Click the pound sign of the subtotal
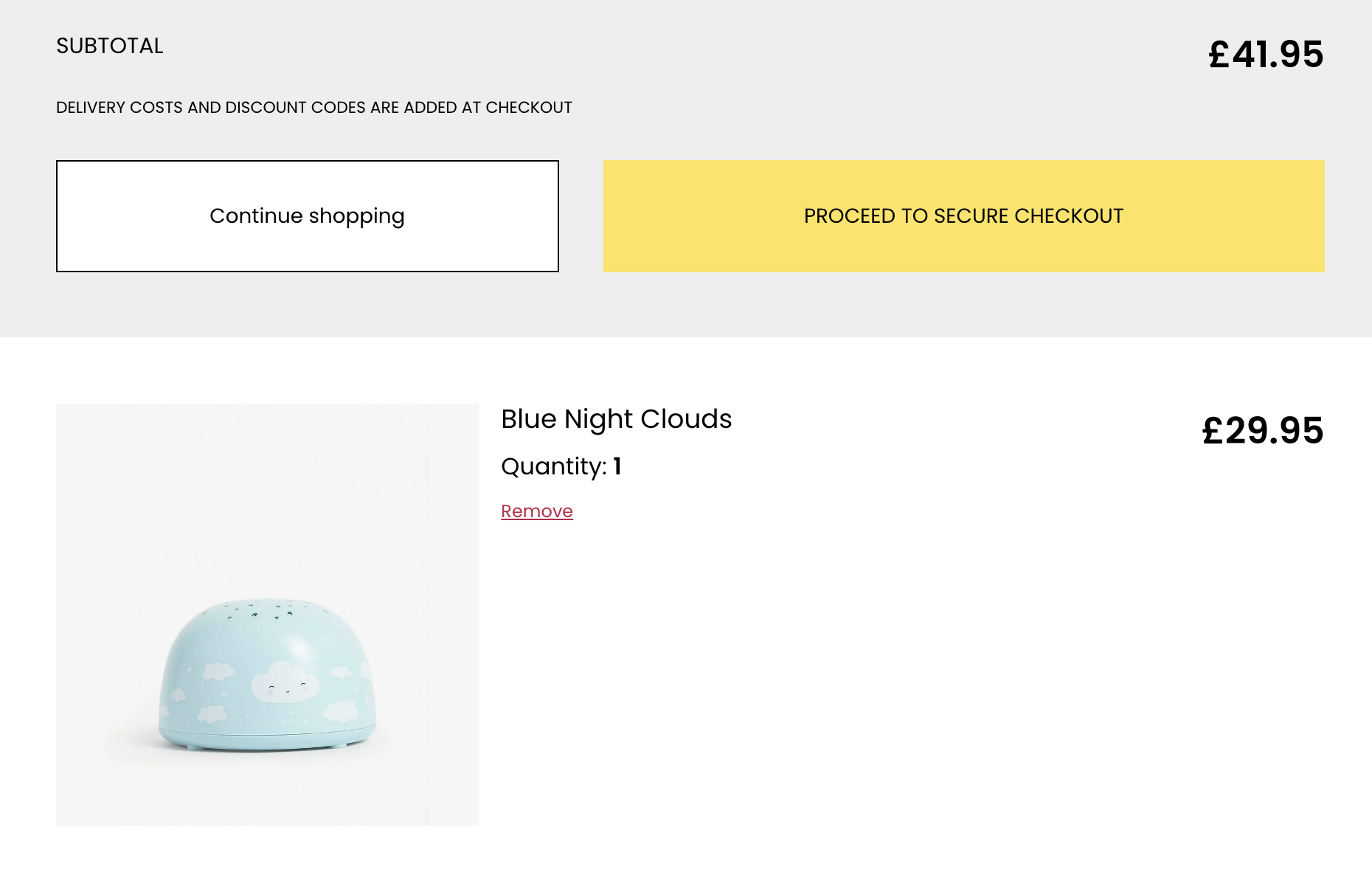 click(x=1219, y=55)
